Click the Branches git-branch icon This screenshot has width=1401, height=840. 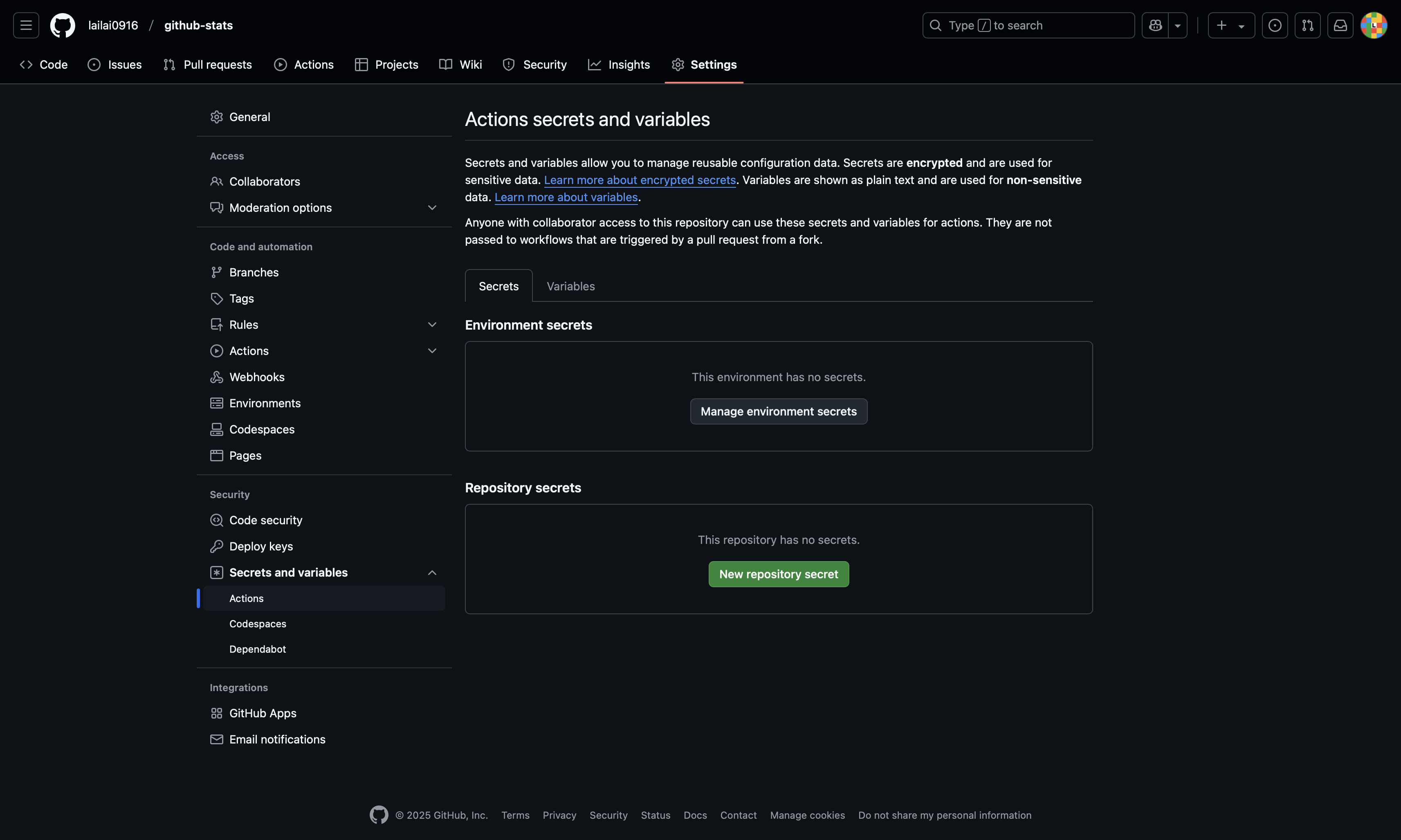pos(217,272)
